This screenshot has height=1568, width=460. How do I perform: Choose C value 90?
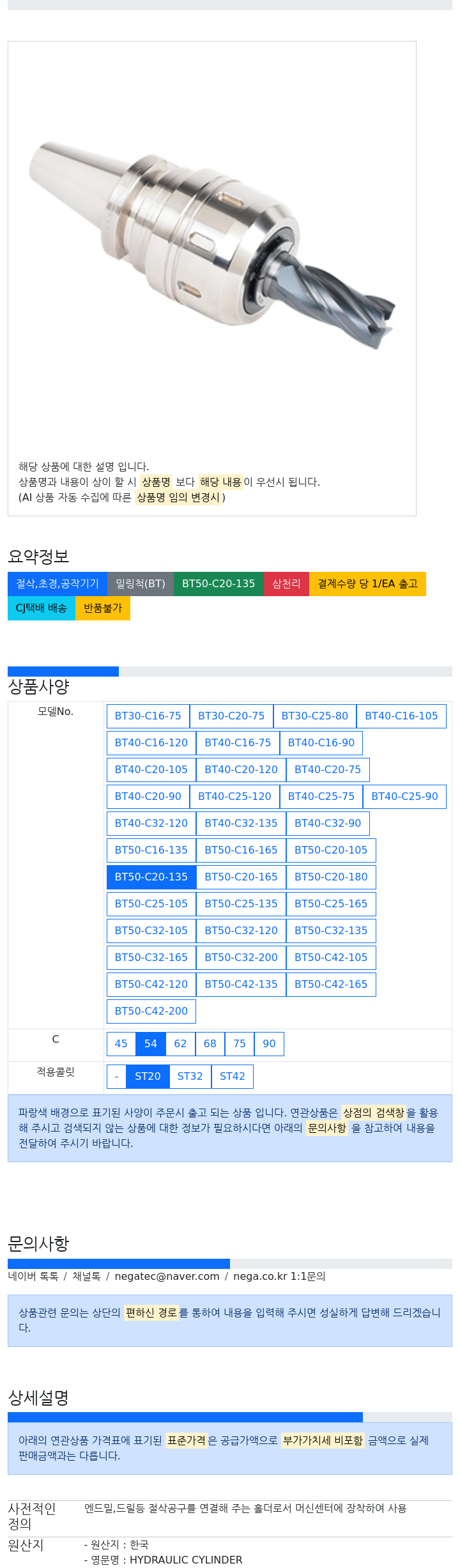click(269, 1043)
